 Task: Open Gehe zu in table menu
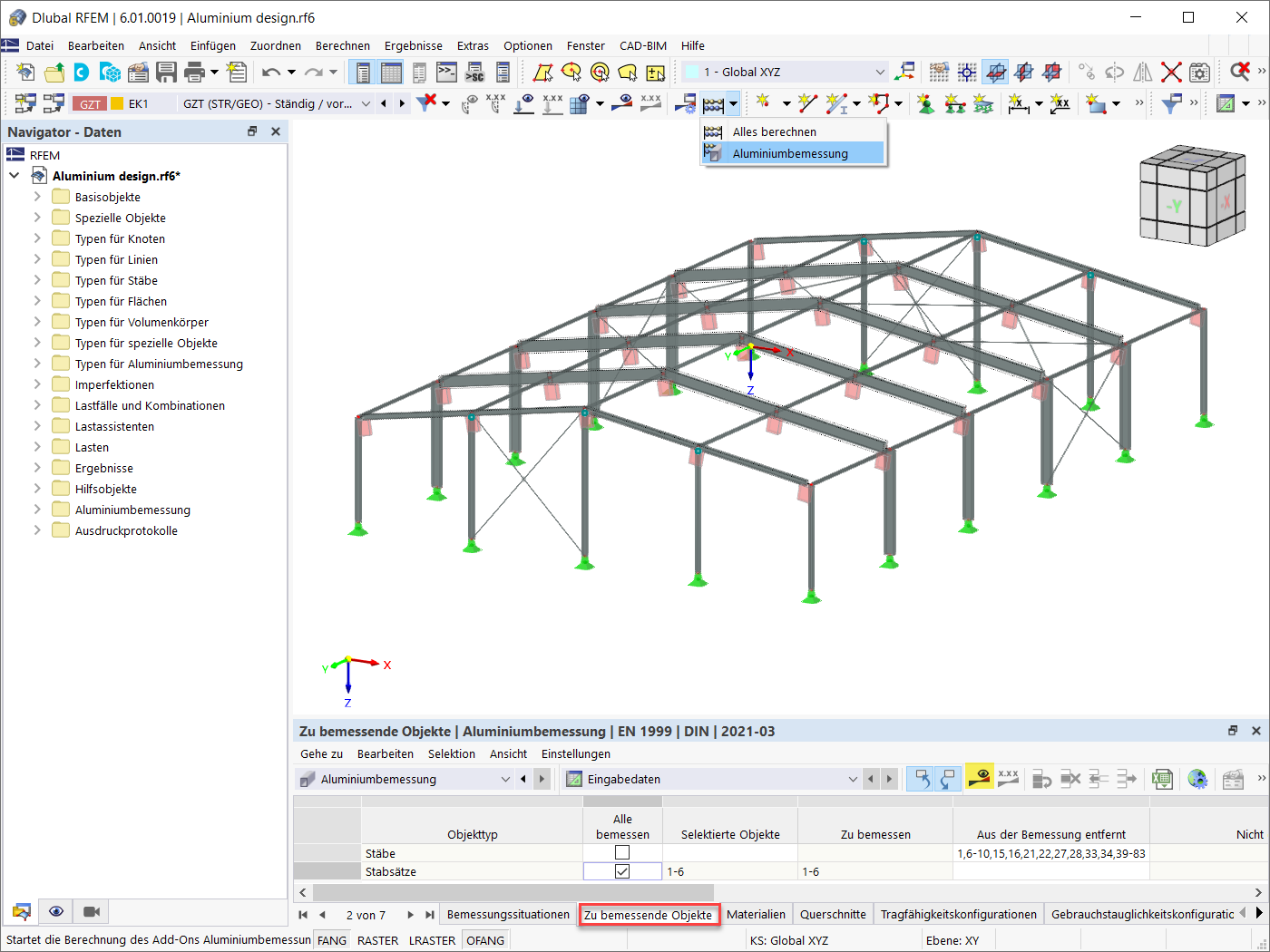(x=322, y=753)
